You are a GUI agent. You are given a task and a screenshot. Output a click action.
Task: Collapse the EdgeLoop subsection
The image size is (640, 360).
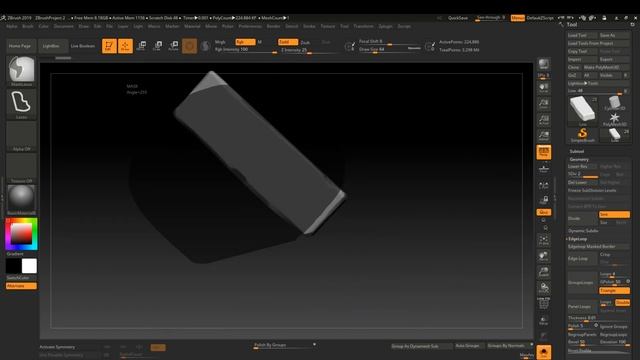(577, 239)
